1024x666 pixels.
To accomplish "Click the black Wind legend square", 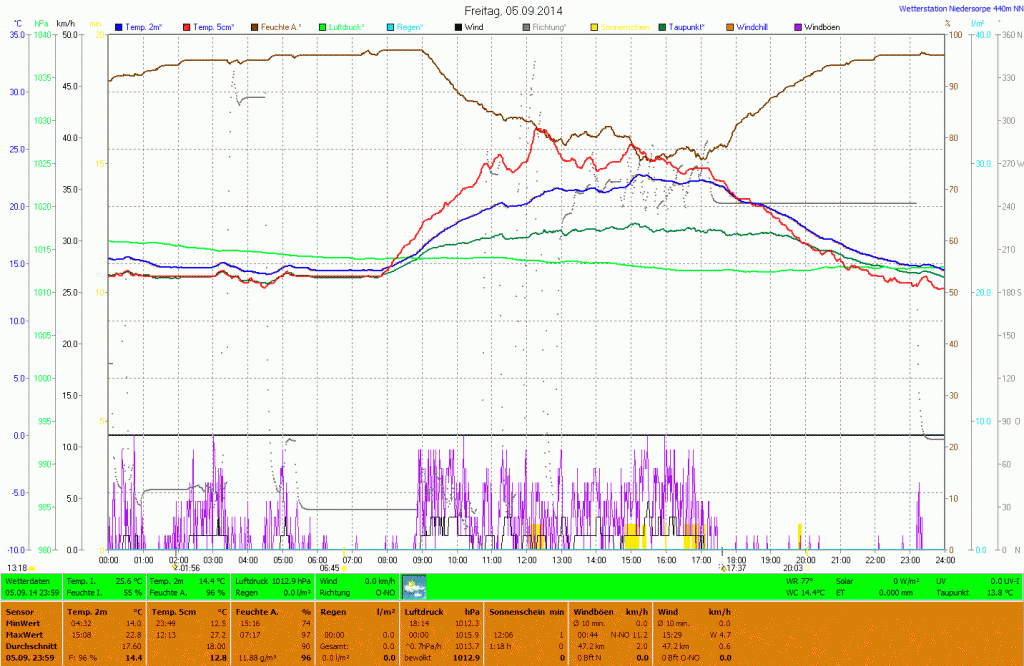I will coord(458,26).
